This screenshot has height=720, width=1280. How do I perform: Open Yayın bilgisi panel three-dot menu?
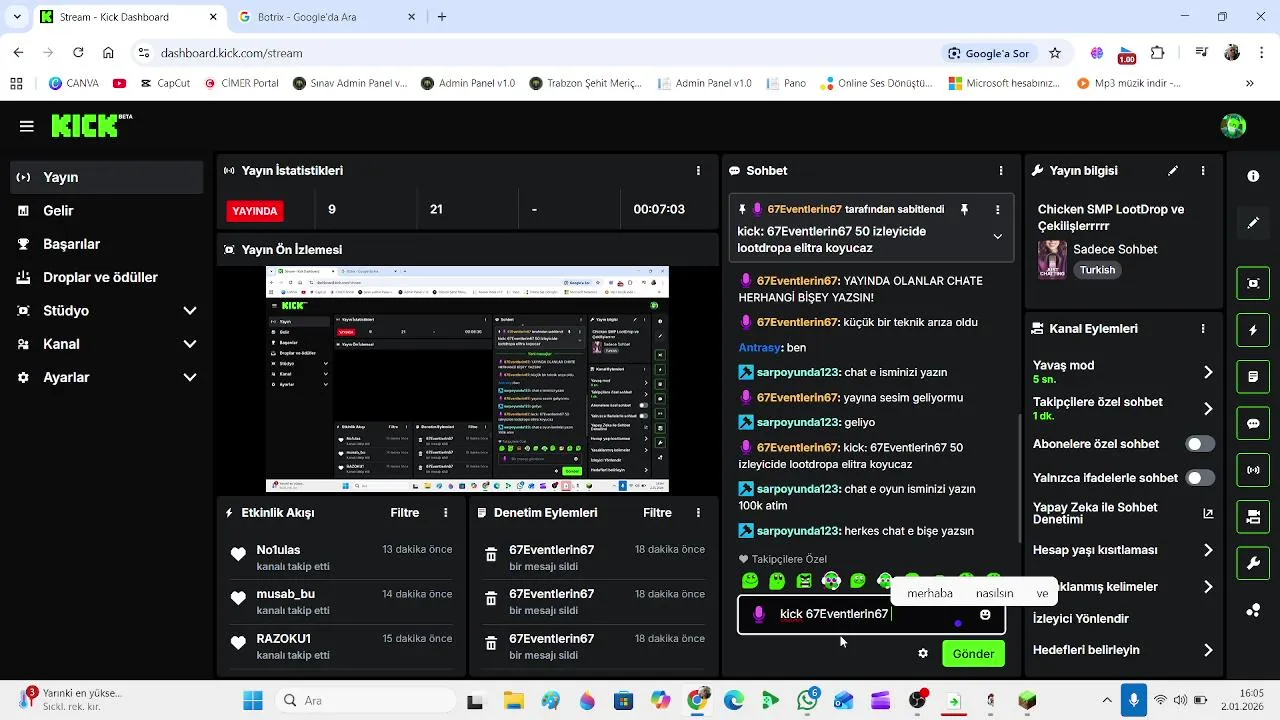click(x=1203, y=171)
